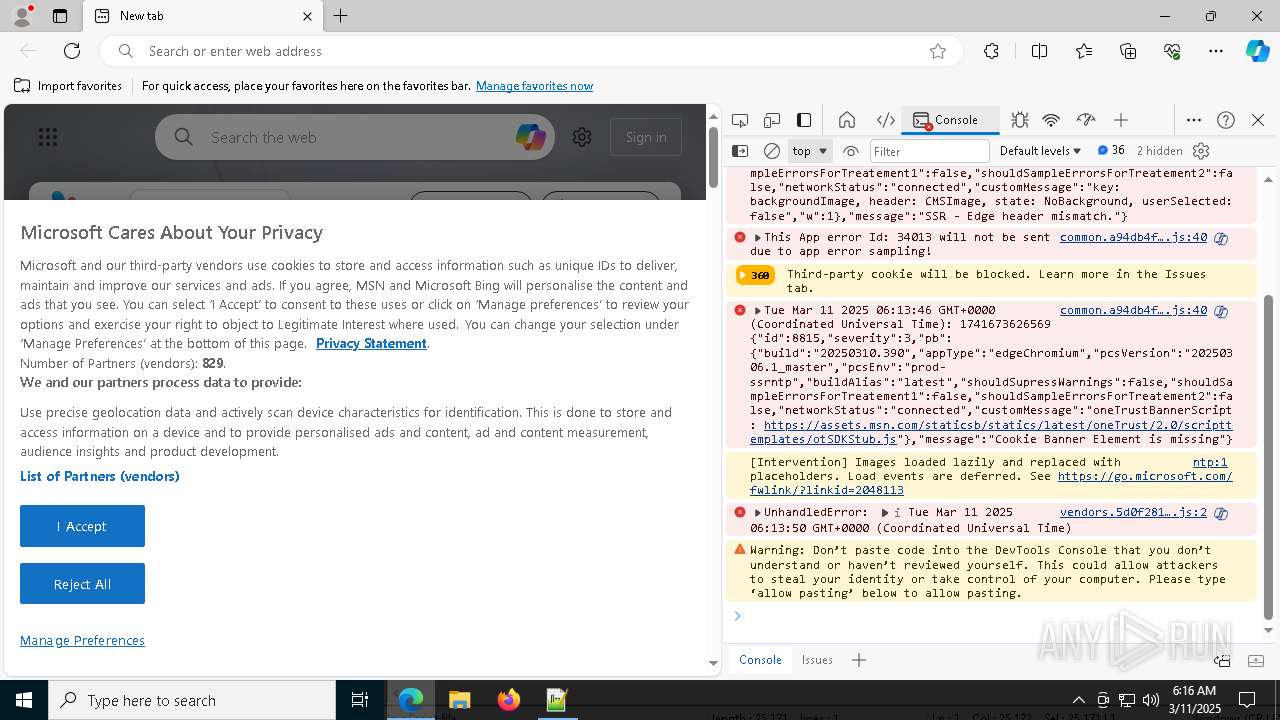1280x720 pixels.
Task: Open Extensions puzzle icon
Action: 991,51
